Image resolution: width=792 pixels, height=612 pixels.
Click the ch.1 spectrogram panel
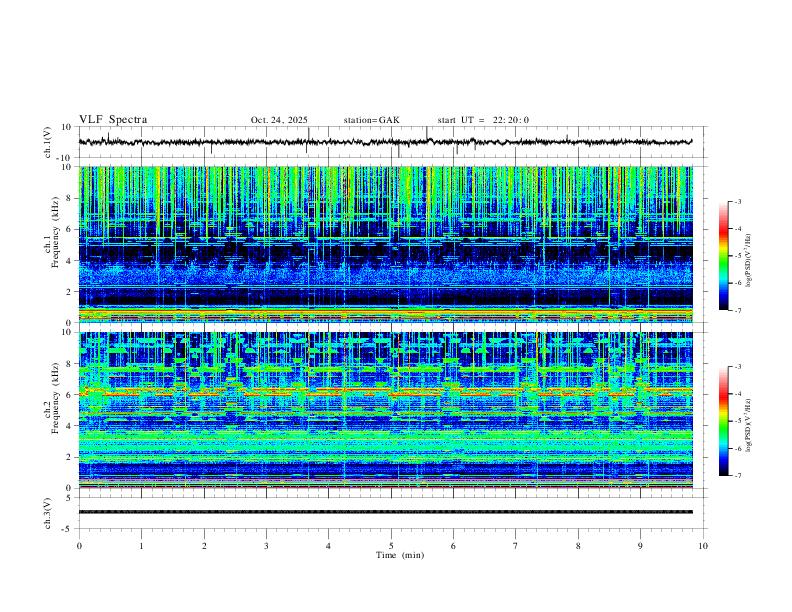coord(385,244)
